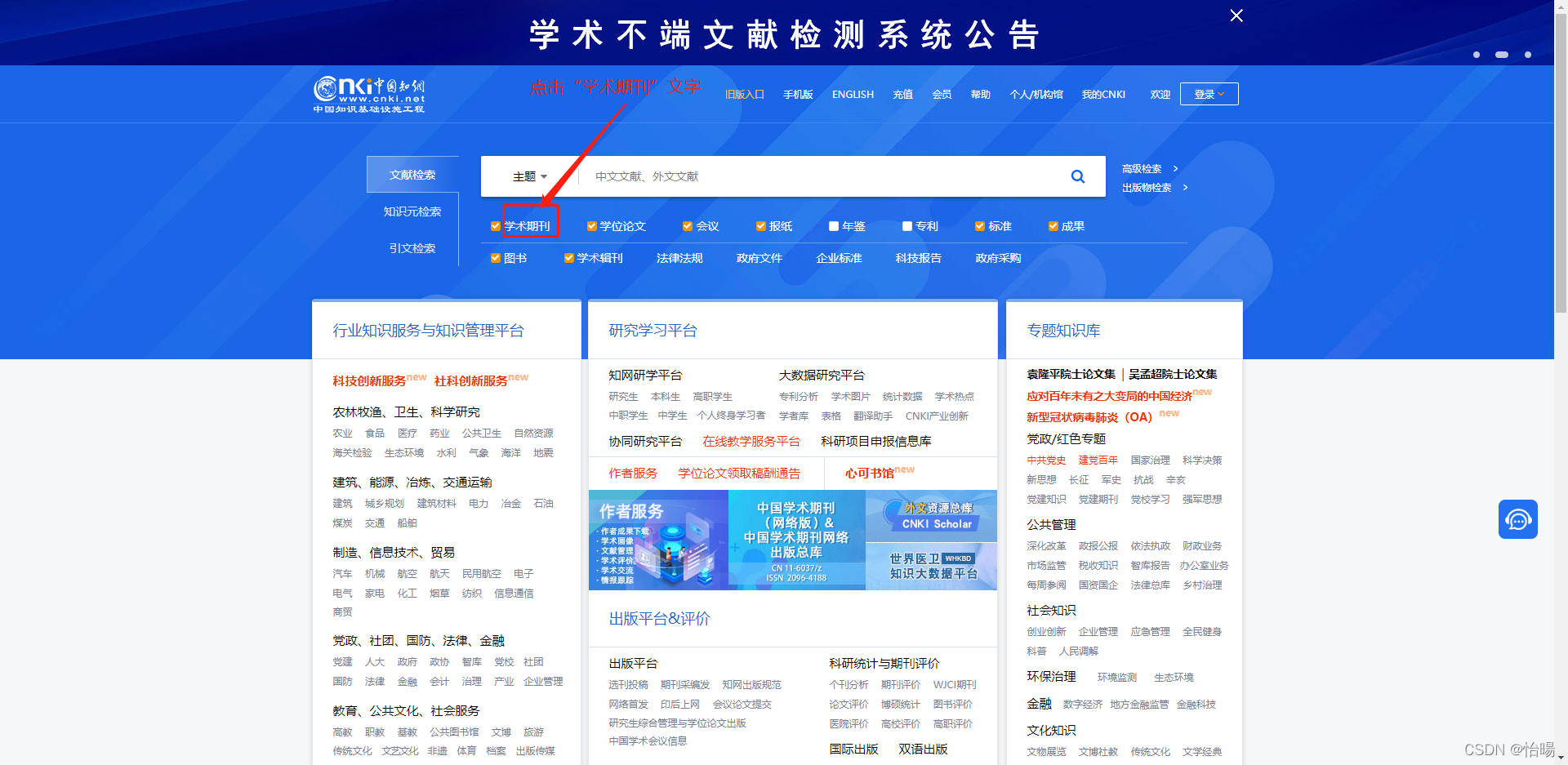
Task: Click the search input field for 中文文献
Action: click(x=817, y=176)
